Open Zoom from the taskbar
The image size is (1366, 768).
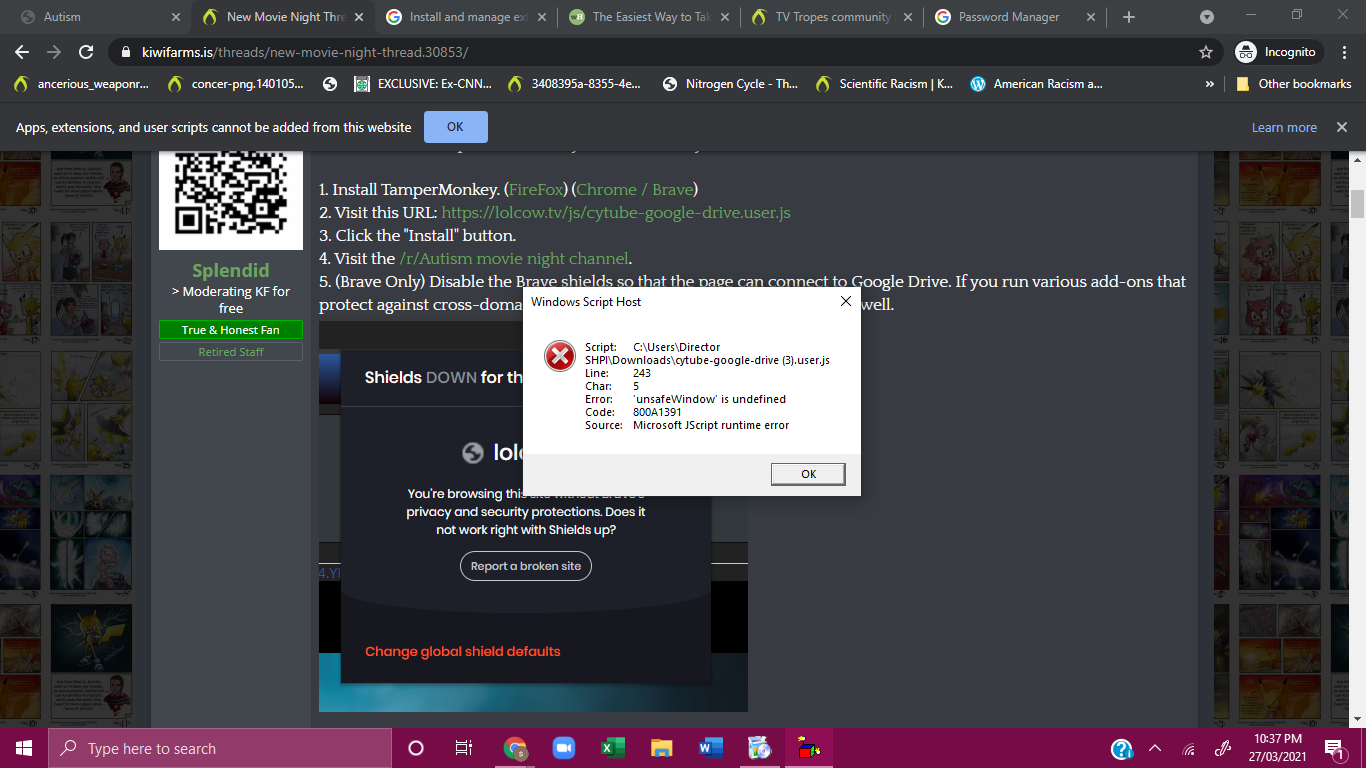point(564,748)
